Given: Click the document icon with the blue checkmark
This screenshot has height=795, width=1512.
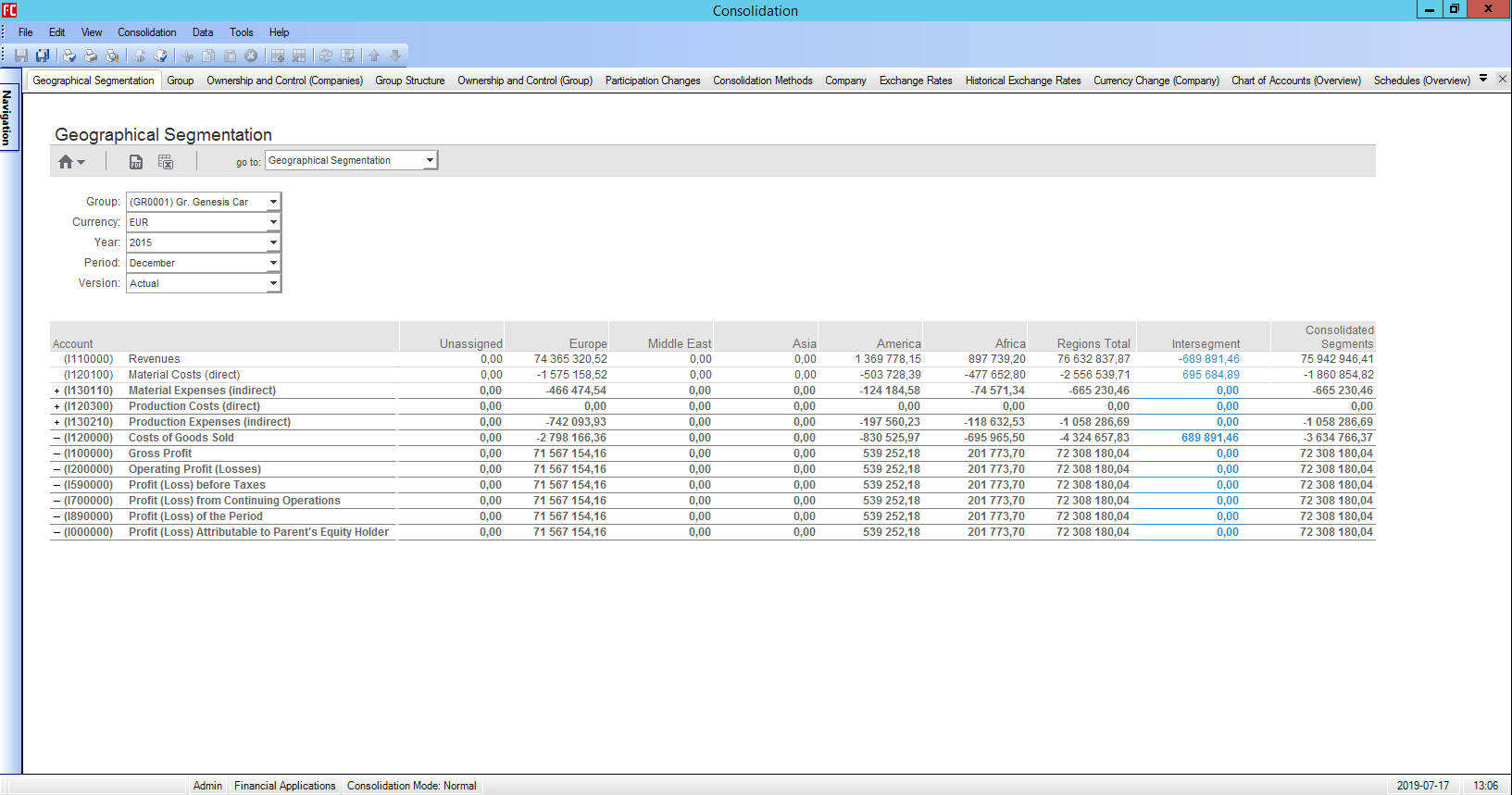Looking at the screenshot, I should (x=161, y=56).
